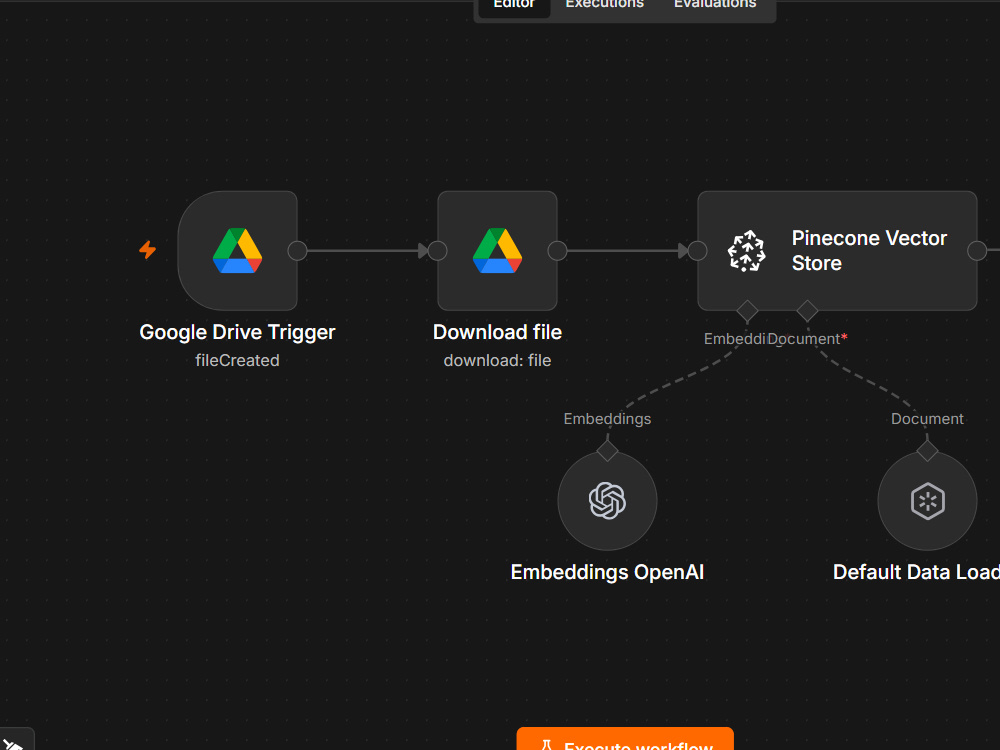Click the Embeddings connection label above OpenAI
The image size is (1000, 750).
(x=607, y=419)
